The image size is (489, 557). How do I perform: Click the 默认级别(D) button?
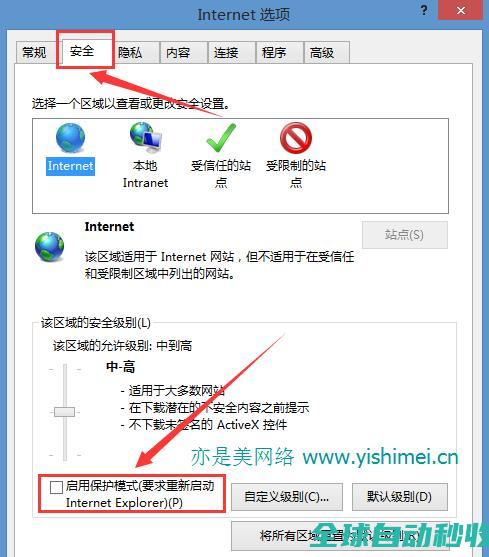tap(400, 497)
